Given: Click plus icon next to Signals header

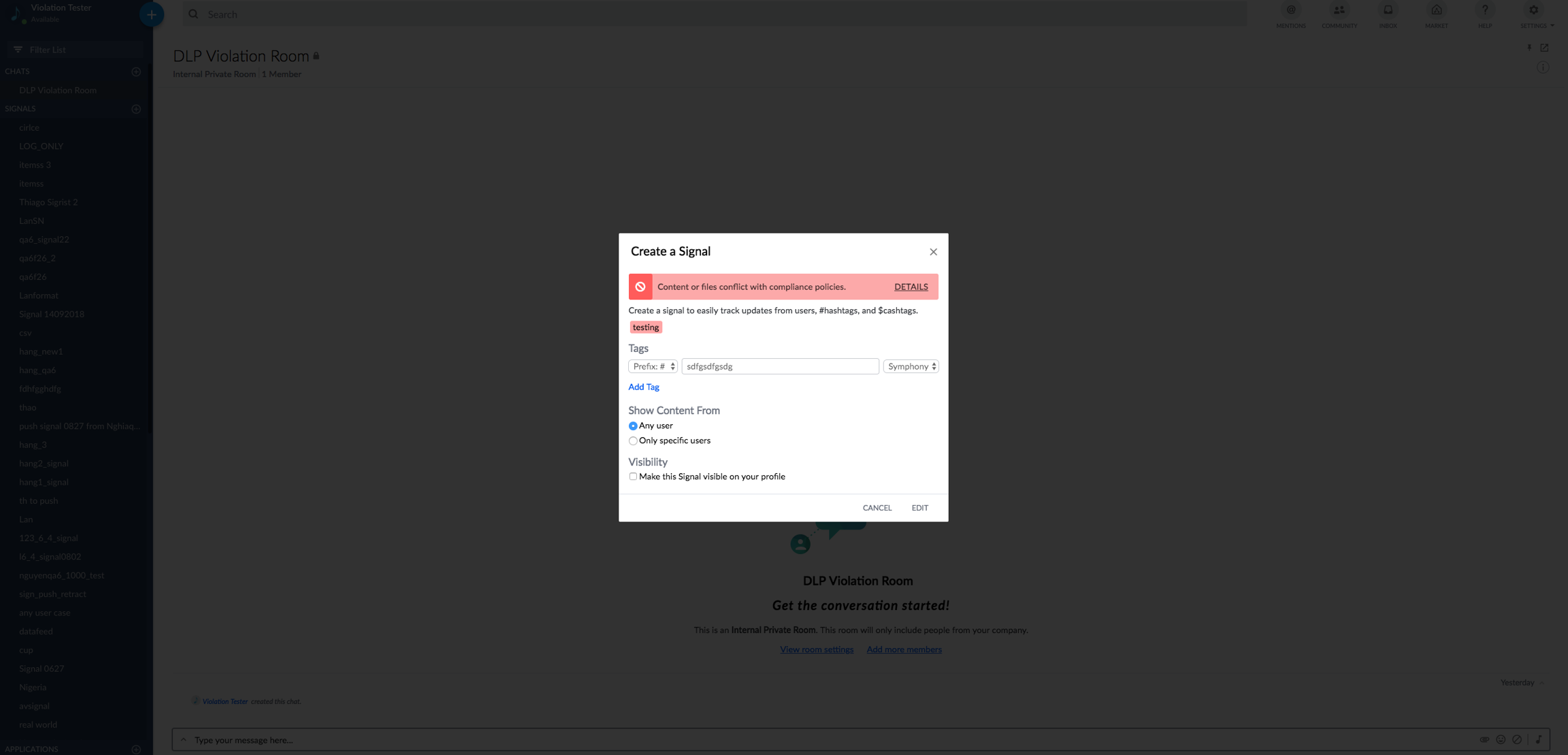Looking at the screenshot, I should pyautogui.click(x=136, y=109).
